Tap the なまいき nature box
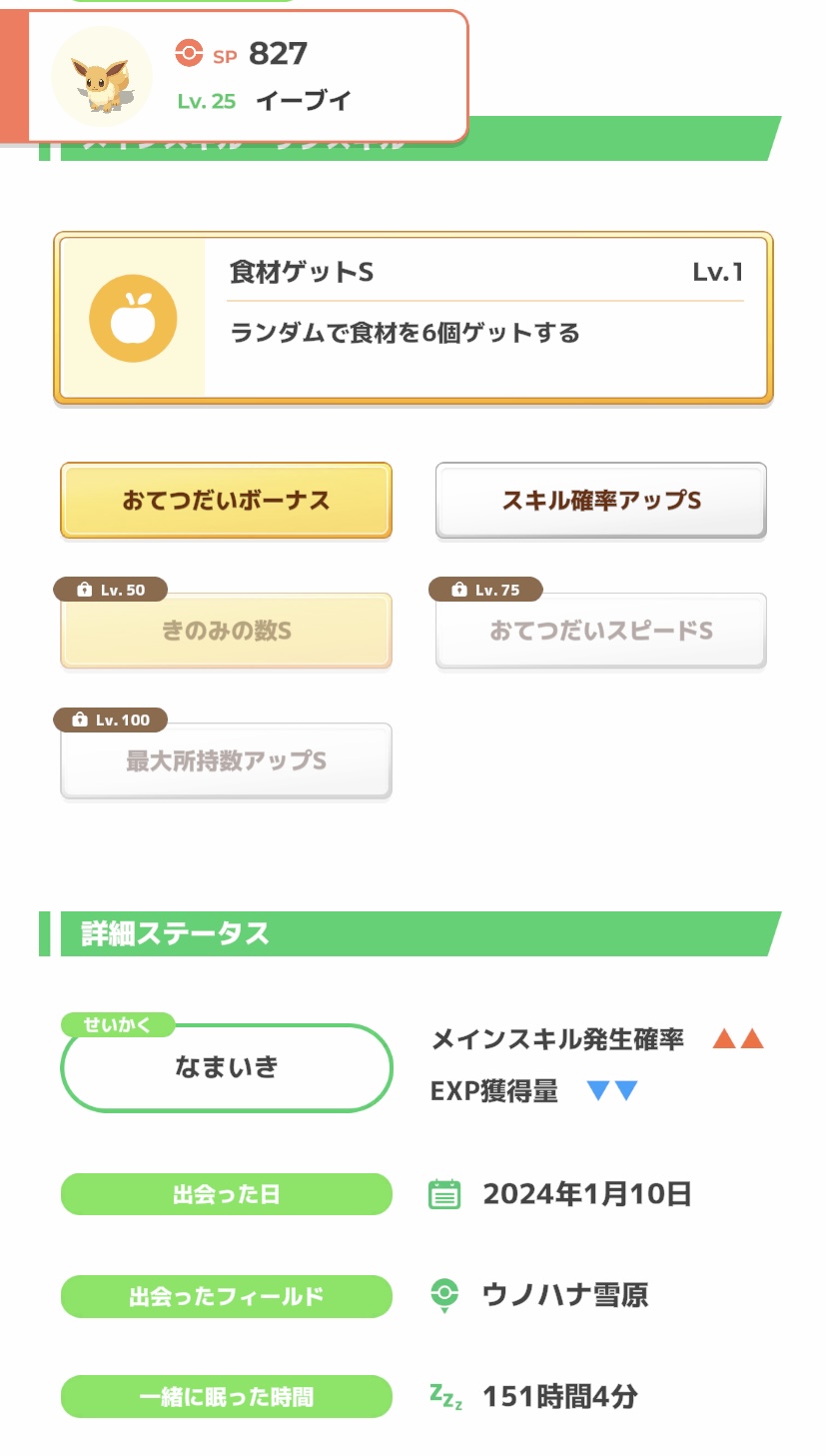Screen dimensions: 827x1456 click(x=226, y=1067)
